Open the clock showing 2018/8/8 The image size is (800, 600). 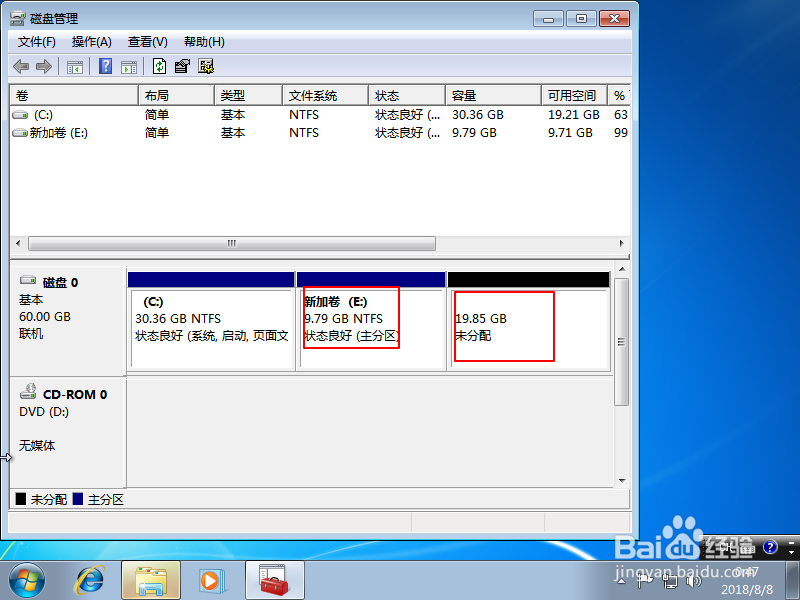[x=747, y=581]
